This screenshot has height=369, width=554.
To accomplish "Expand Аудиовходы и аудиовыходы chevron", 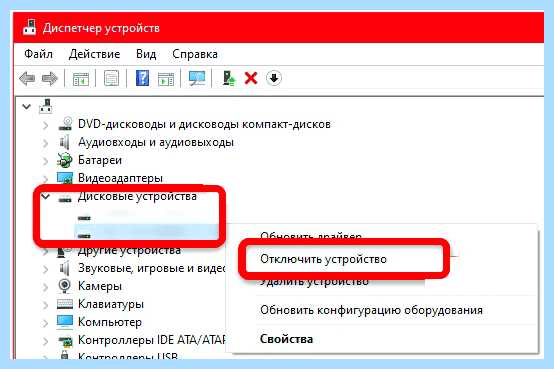I will [x=46, y=143].
